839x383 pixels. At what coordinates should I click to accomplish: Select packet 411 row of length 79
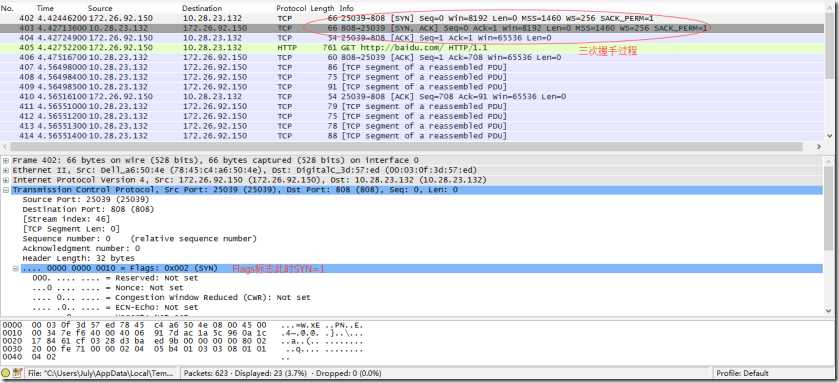412,106
